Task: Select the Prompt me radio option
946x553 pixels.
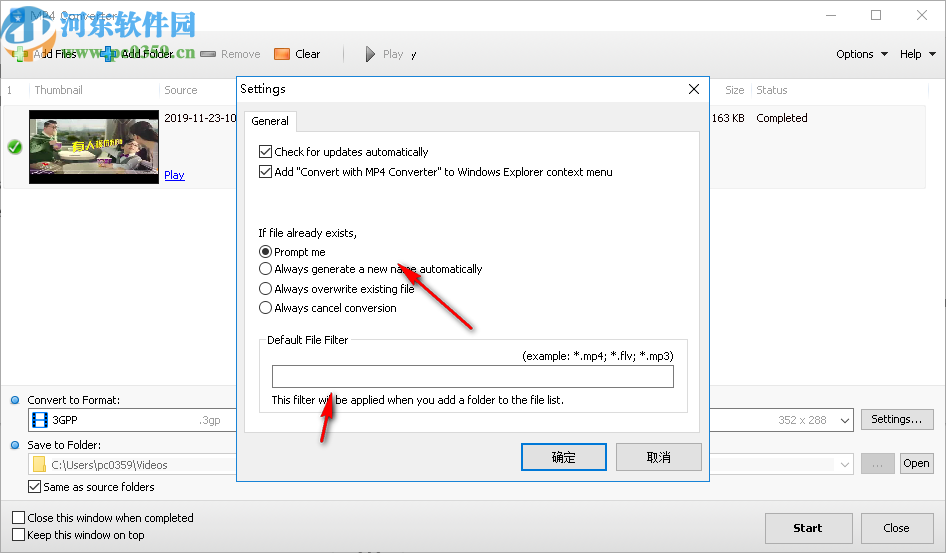Action: click(265, 251)
